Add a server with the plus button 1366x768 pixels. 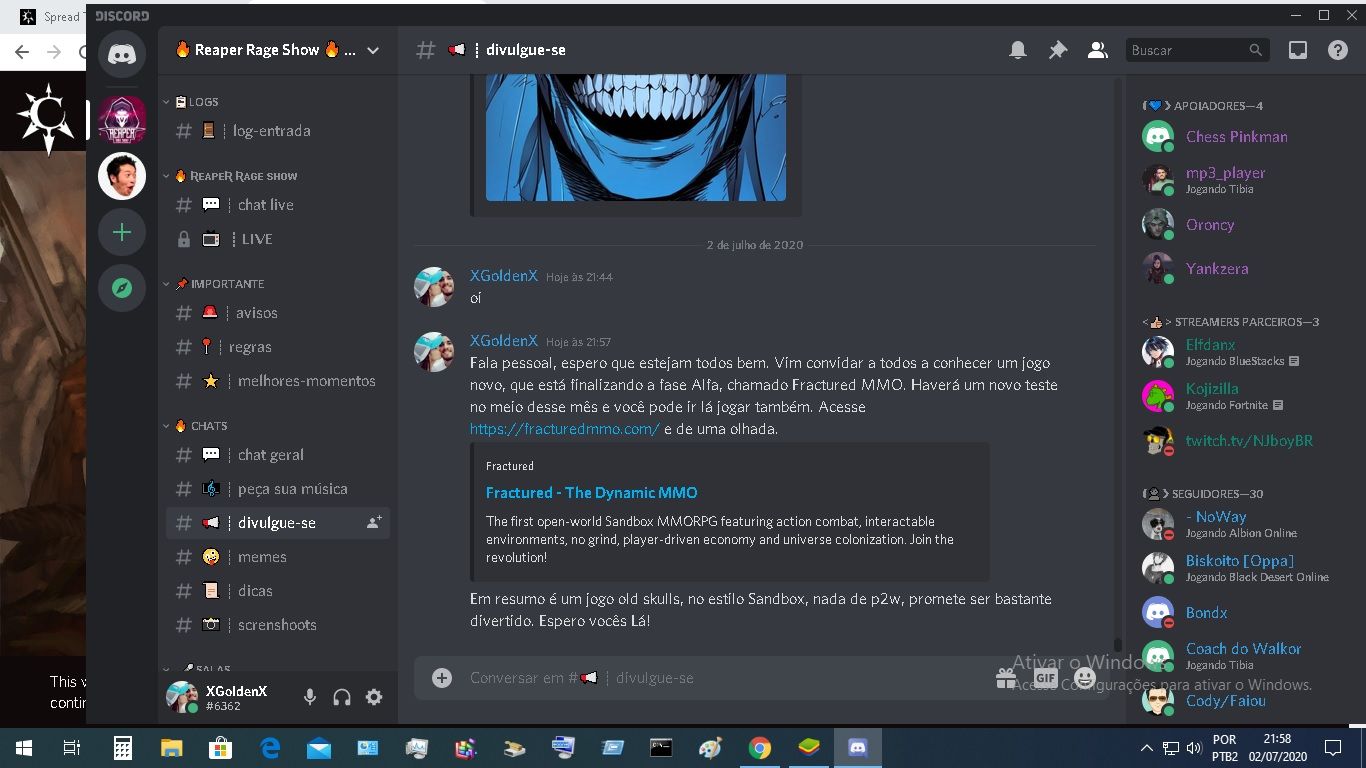pyautogui.click(x=122, y=233)
